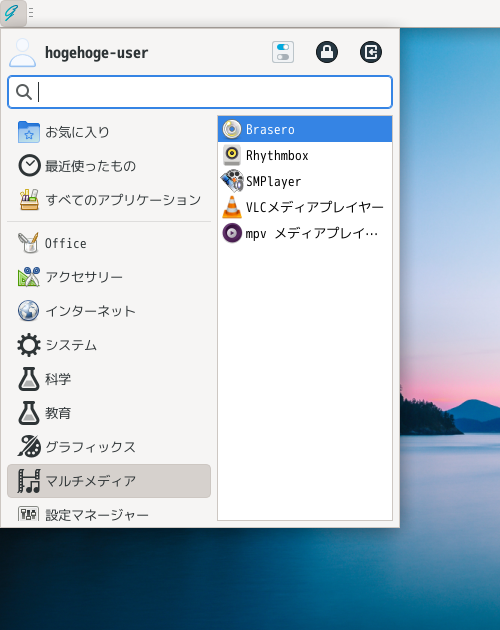Screen dimensions: 500x630
Task: Launch VLCメディアプレイヤー
Action: pyautogui.click(x=305, y=207)
